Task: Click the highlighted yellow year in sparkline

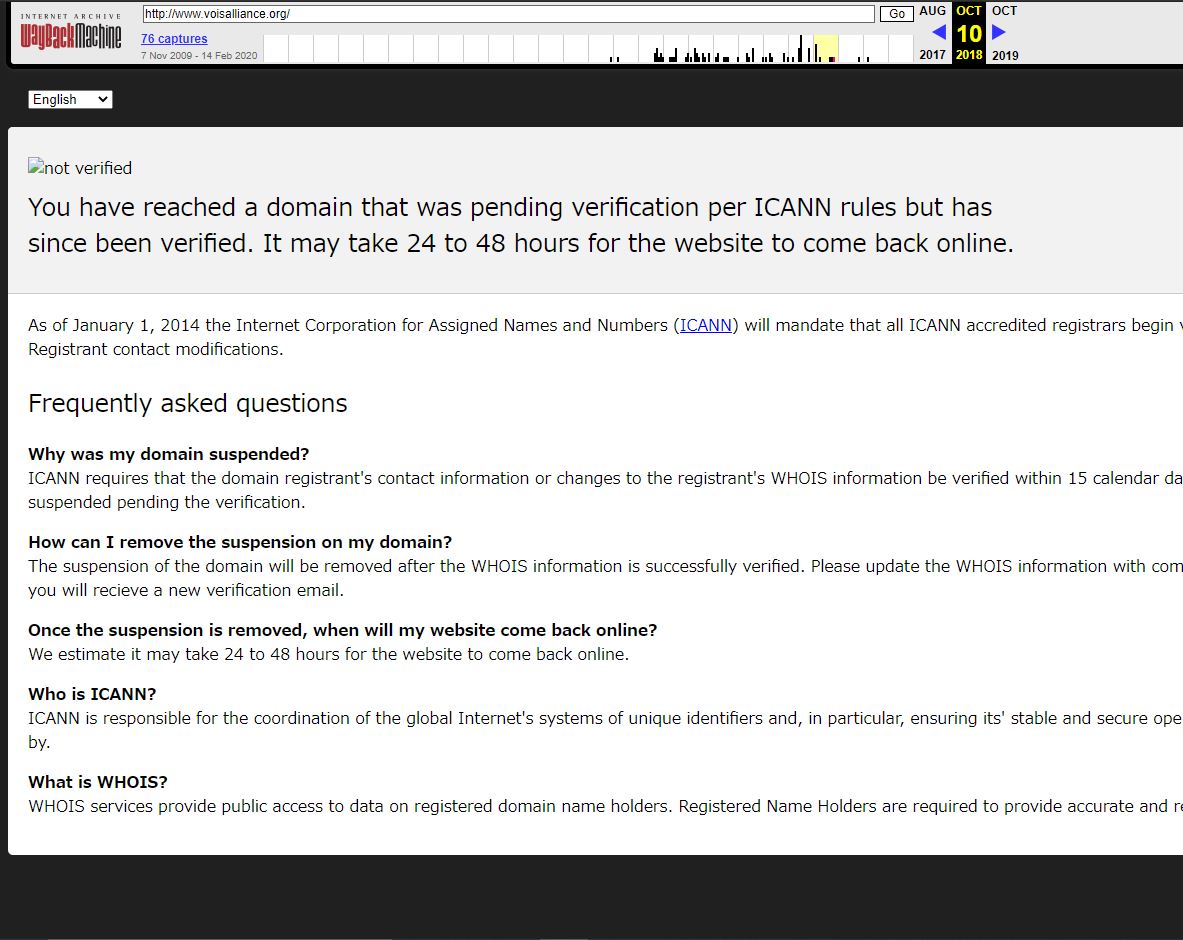Action: click(826, 48)
